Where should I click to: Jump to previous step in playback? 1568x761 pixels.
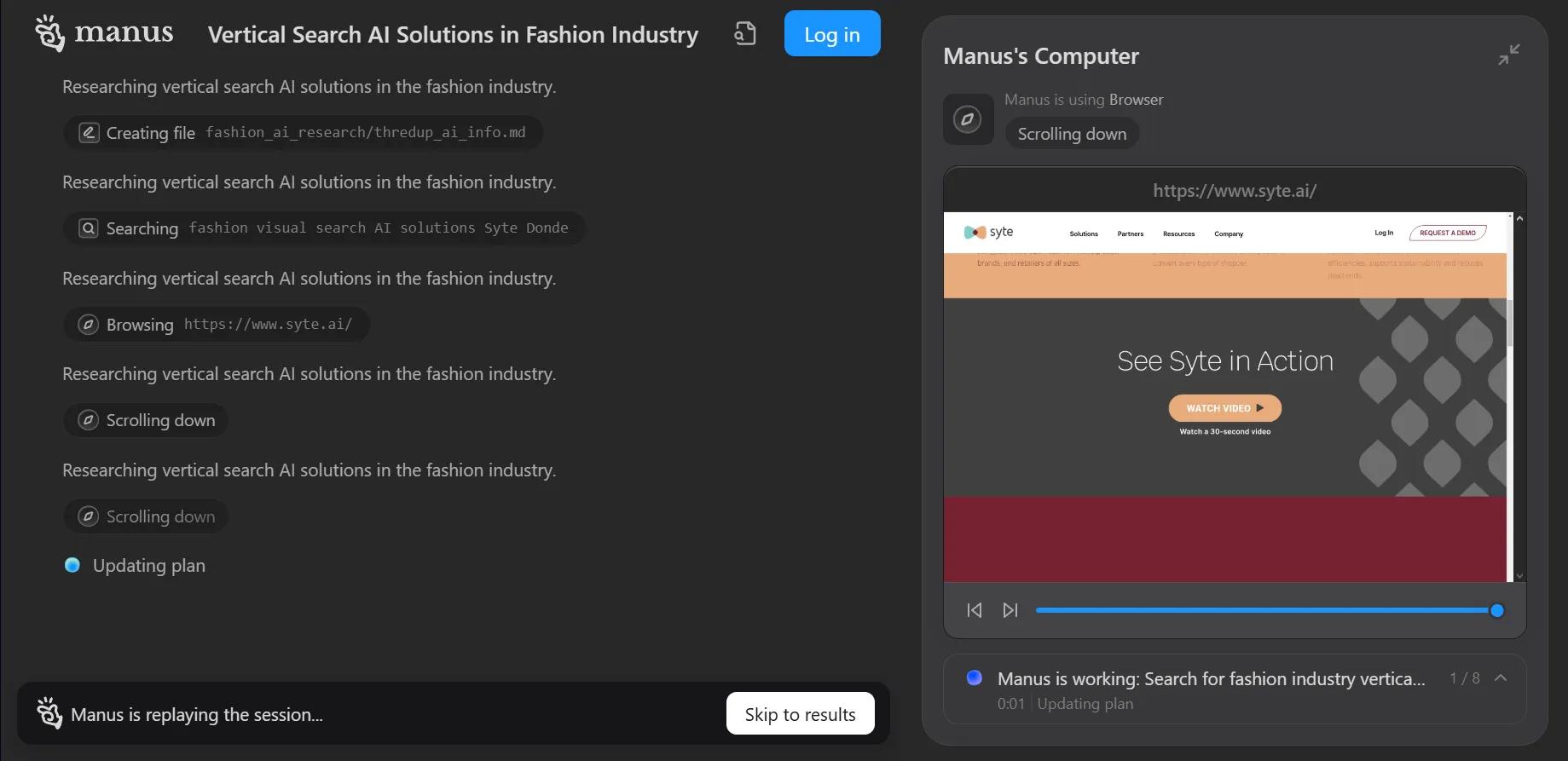(975, 610)
